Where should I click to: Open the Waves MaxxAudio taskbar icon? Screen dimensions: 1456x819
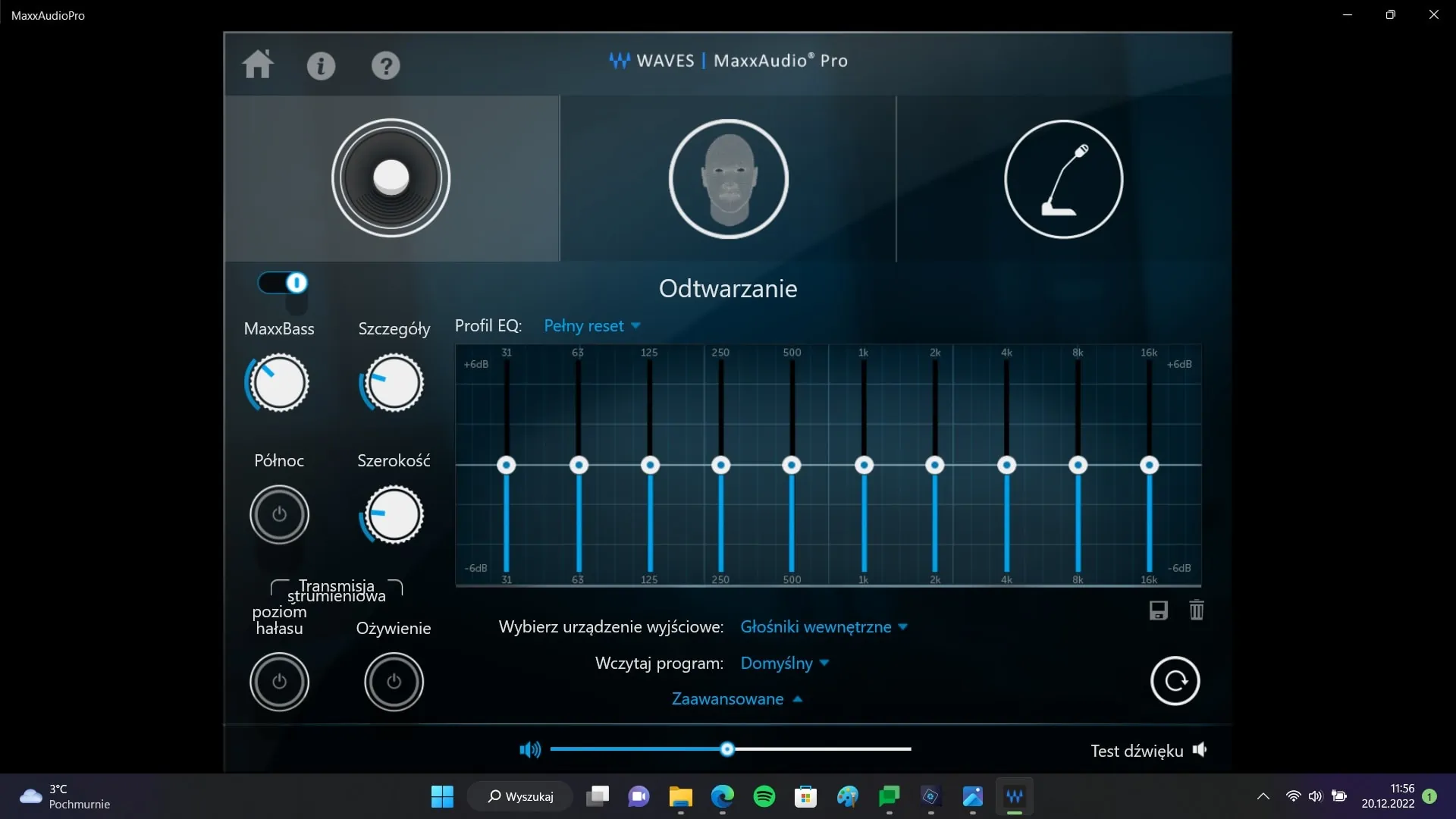(1015, 796)
